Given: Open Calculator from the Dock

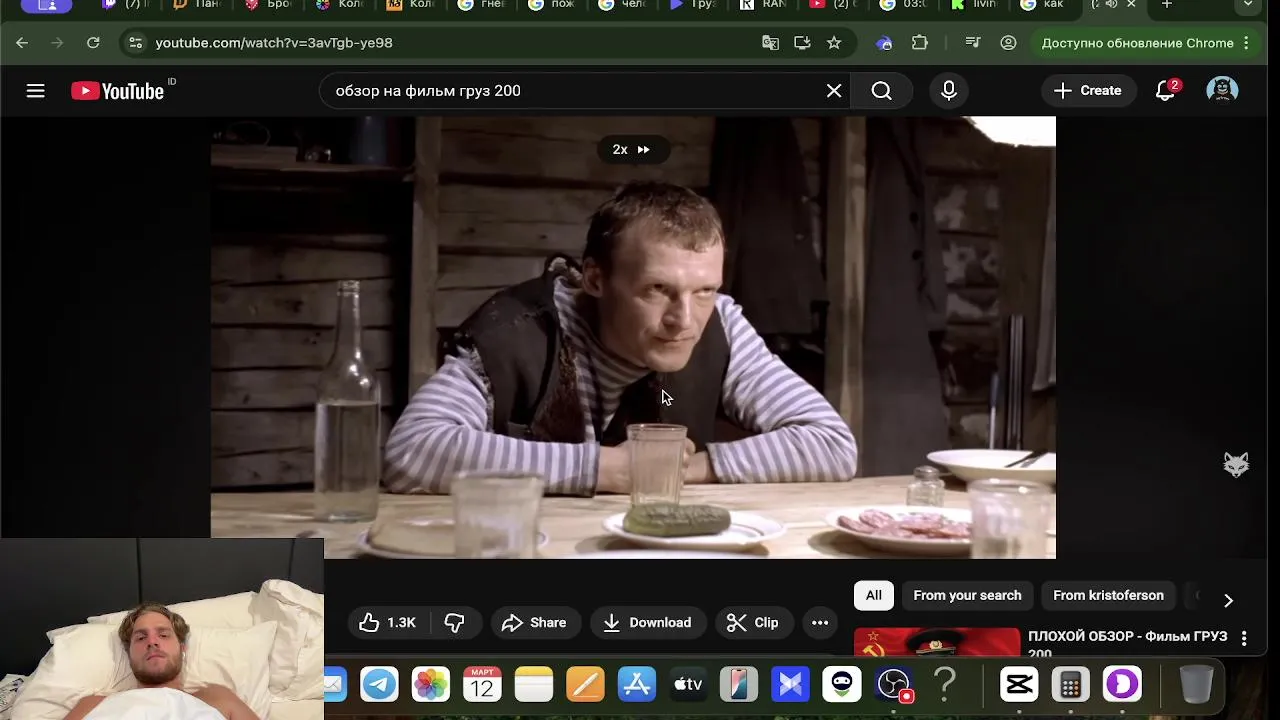Looking at the screenshot, I should 1070,685.
